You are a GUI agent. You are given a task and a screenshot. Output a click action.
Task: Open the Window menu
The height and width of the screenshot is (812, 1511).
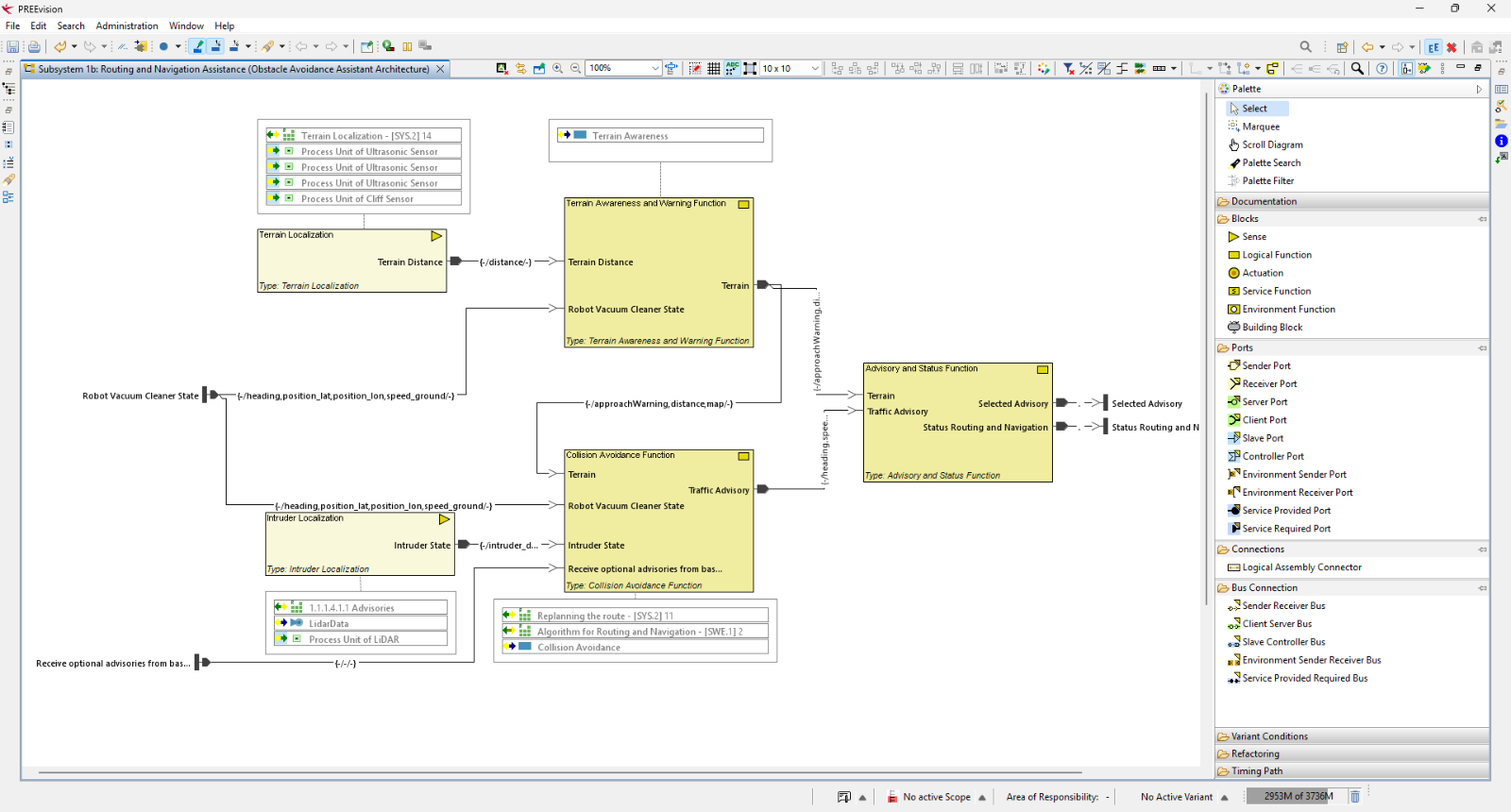(x=186, y=26)
